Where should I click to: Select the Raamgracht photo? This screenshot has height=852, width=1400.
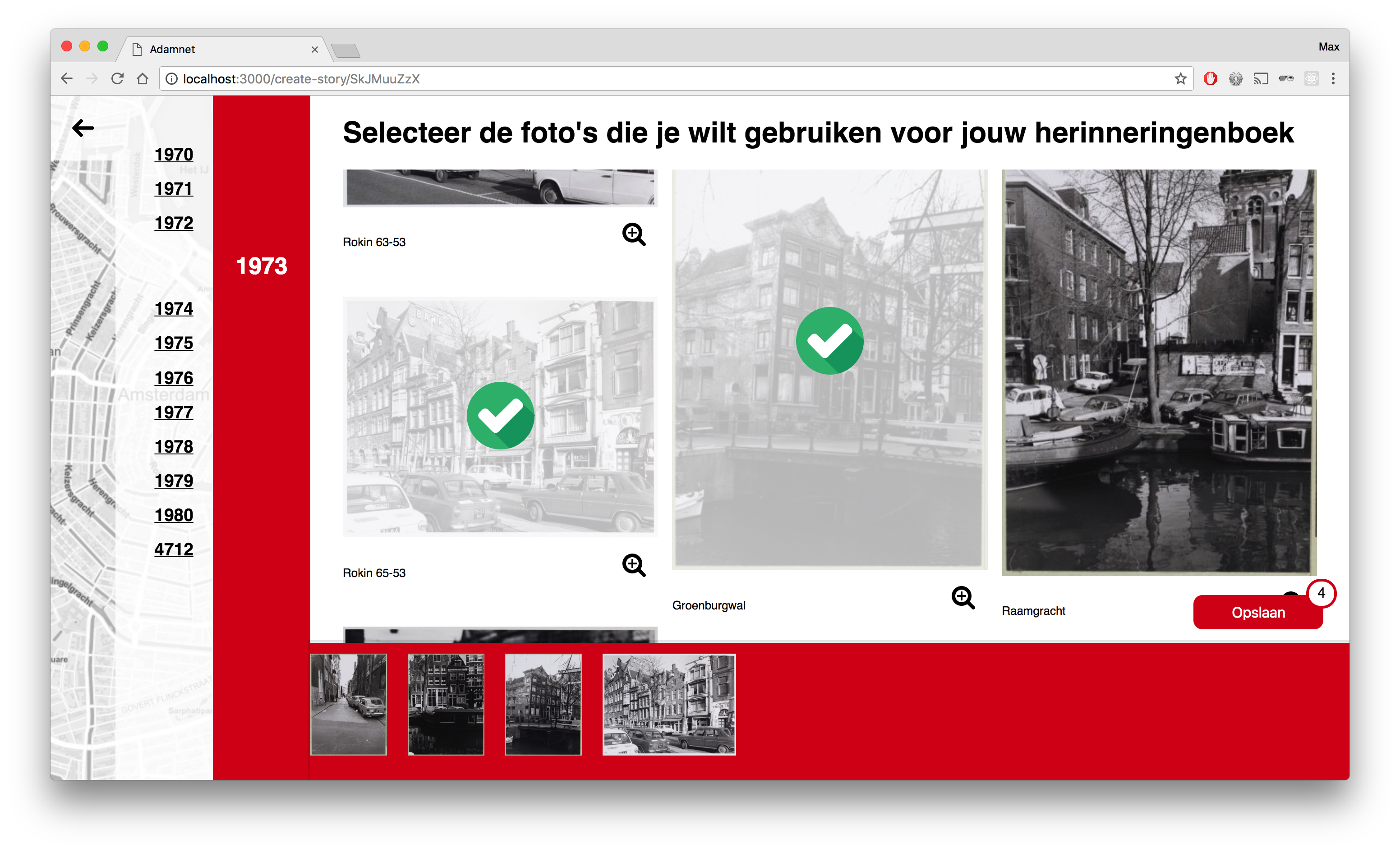point(1159,372)
